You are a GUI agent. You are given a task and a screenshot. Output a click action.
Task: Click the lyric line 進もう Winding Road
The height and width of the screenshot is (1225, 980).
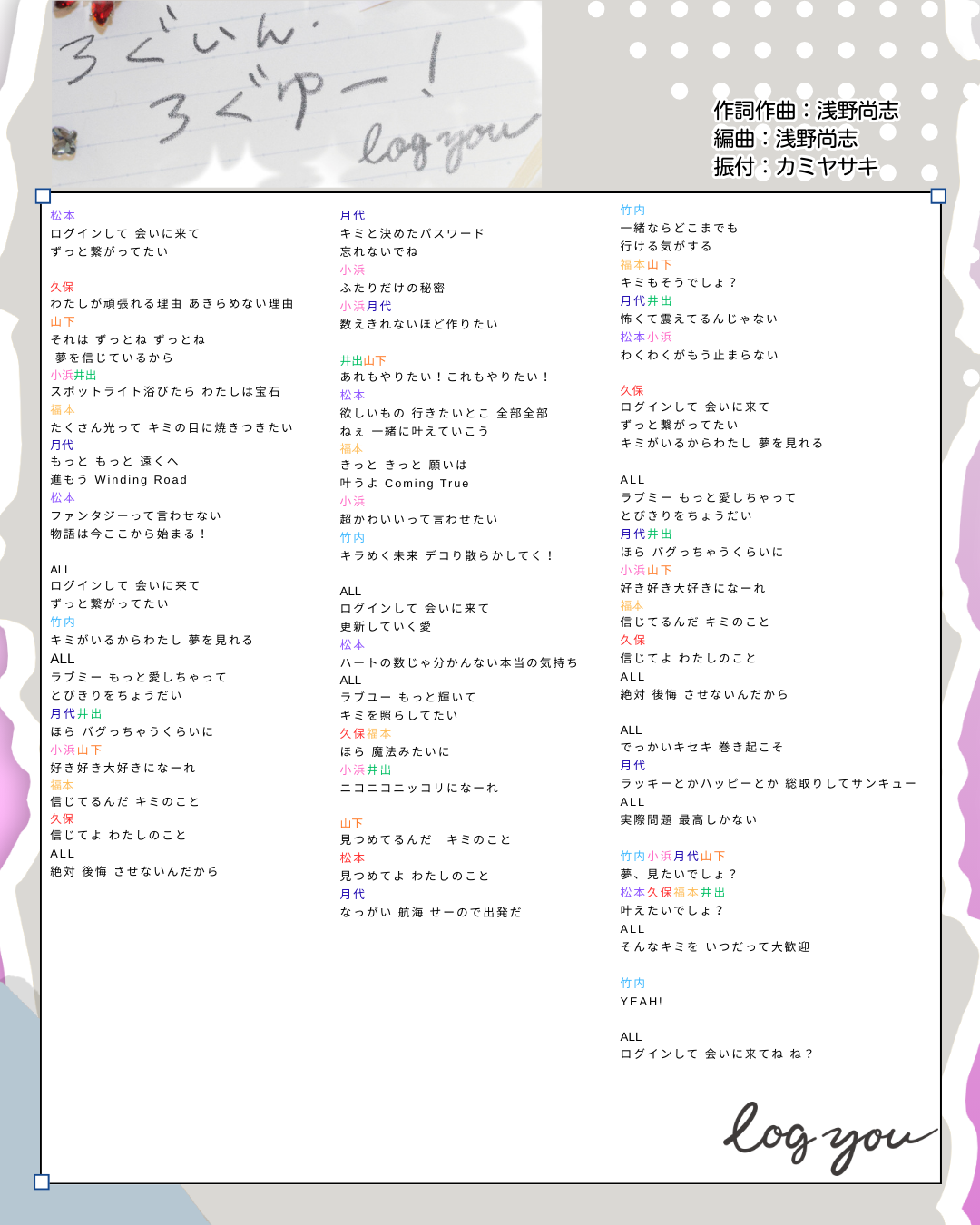click(119, 480)
